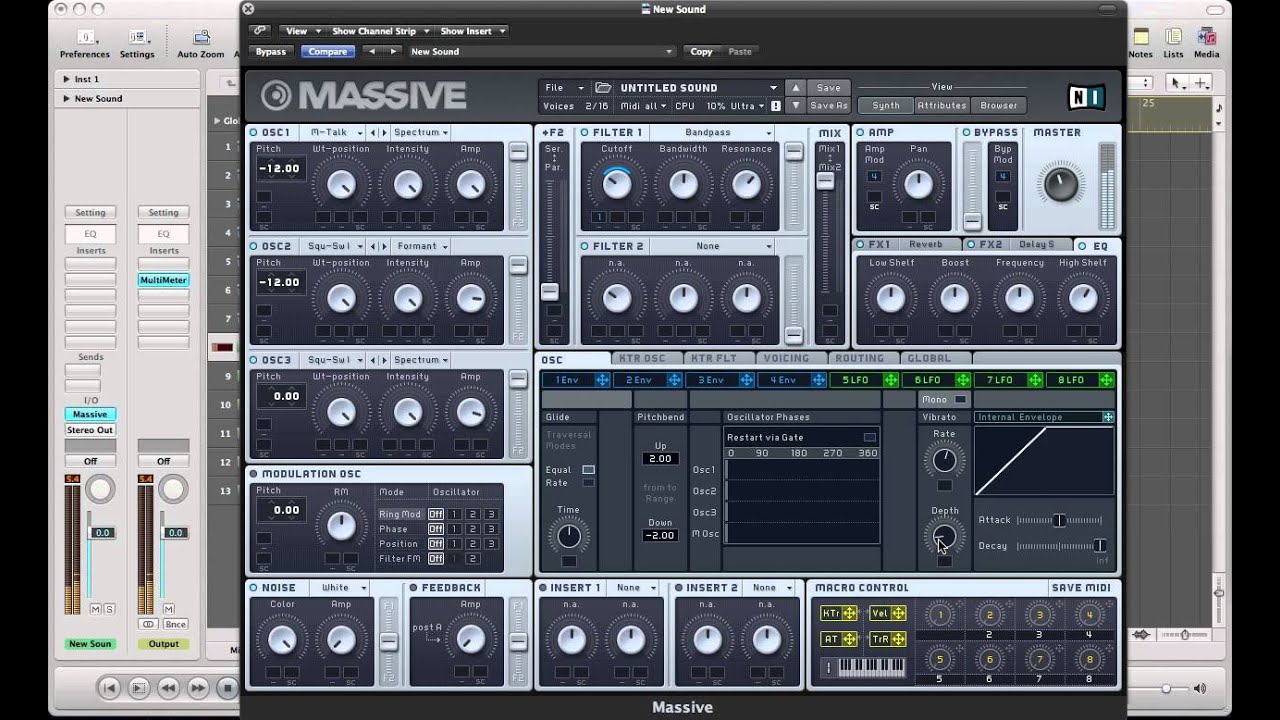Click Go to Beginning transport button
Screen dimensions: 1280x720
point(110,688)
